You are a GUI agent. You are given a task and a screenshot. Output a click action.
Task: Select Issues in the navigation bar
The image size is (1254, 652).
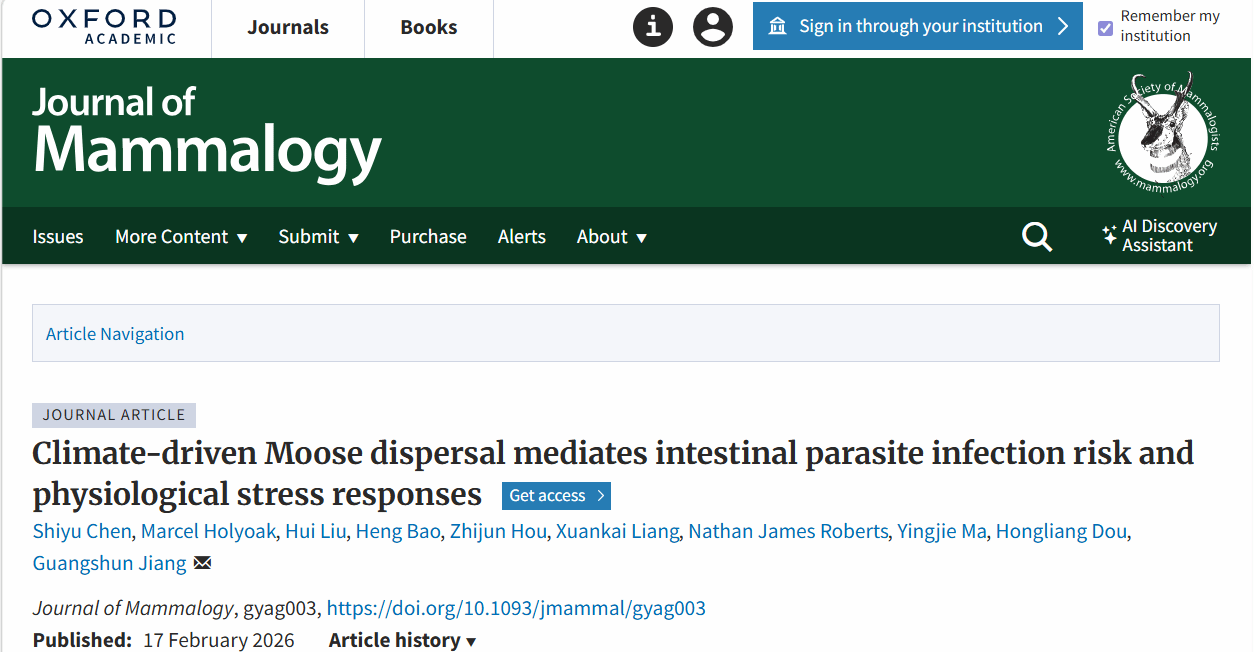(x=58, y=237)
